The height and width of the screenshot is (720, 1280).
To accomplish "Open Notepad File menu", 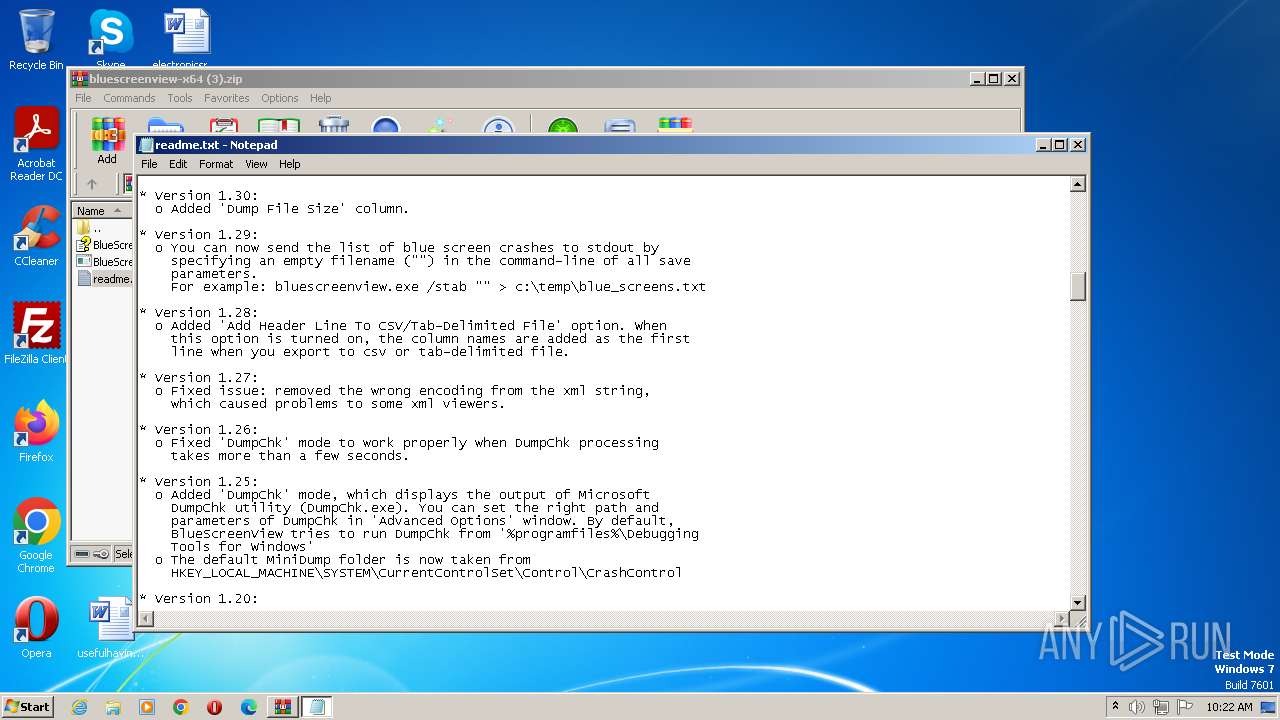I will (149, 164).
